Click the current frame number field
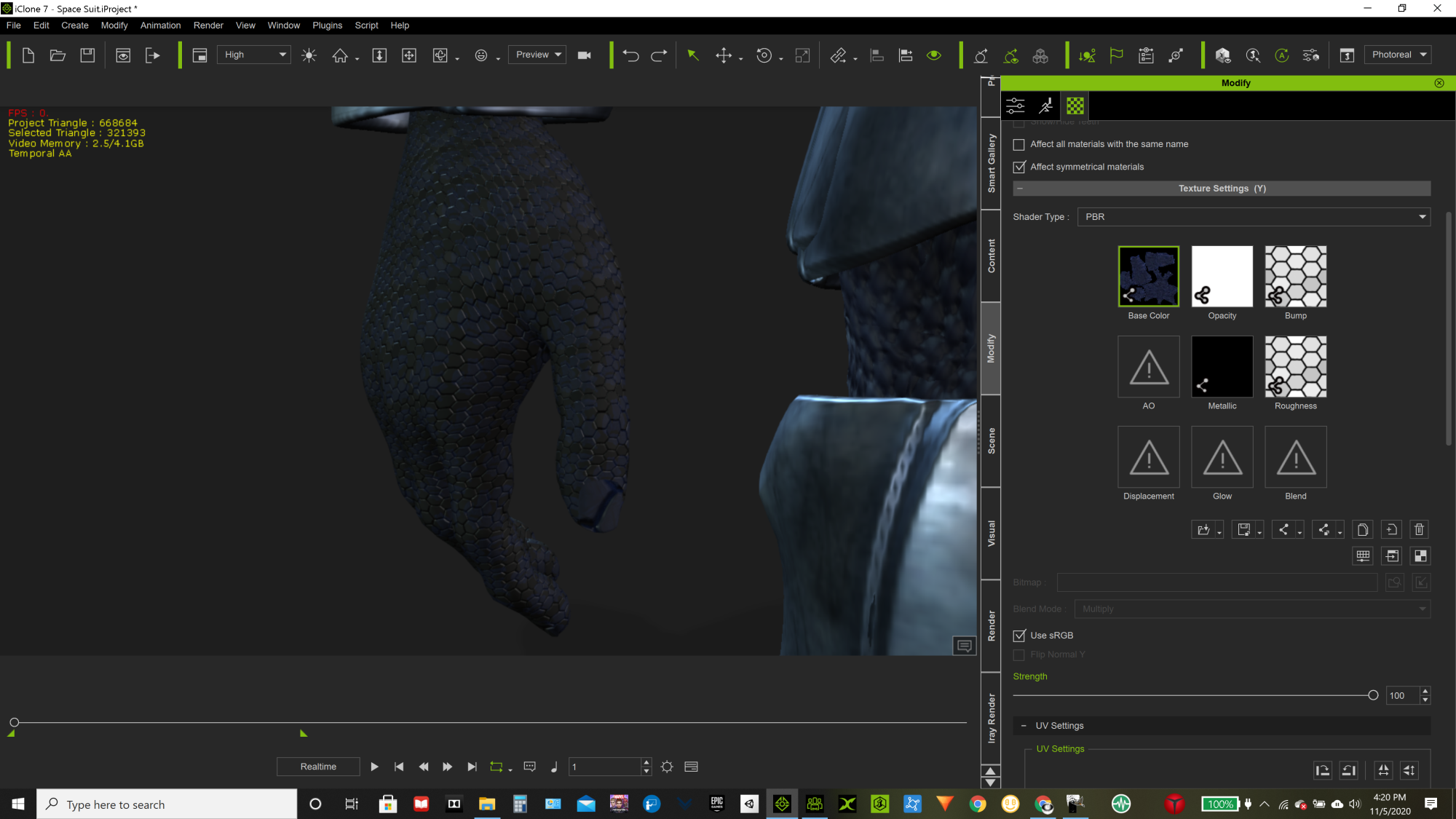Viewport: 1456px width, 819px height. coord(604,767)
